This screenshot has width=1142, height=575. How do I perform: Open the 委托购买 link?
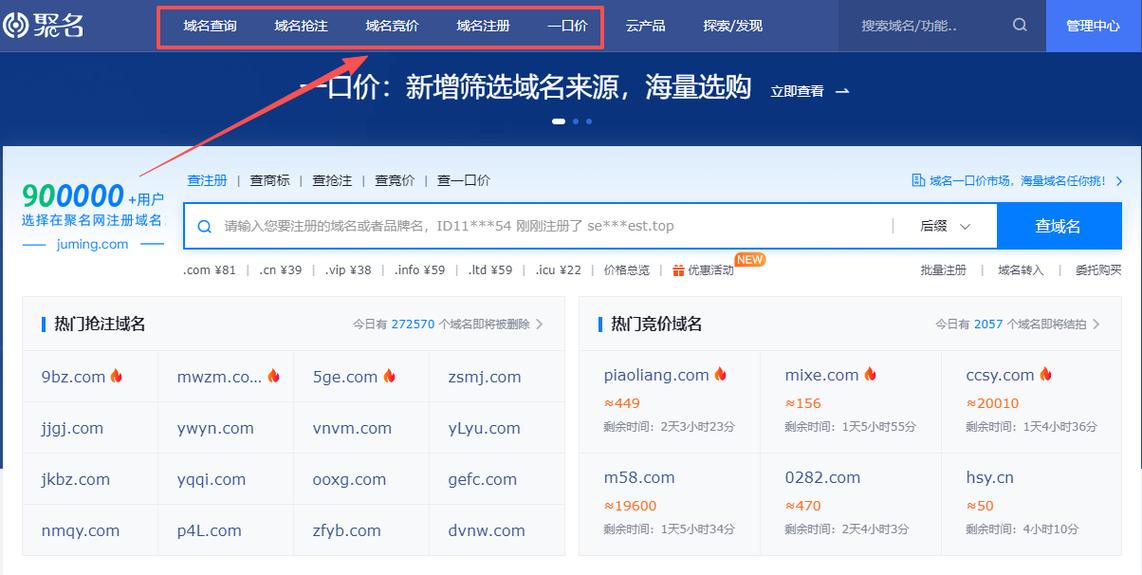pyautogui.click(x=1098, y=270)
